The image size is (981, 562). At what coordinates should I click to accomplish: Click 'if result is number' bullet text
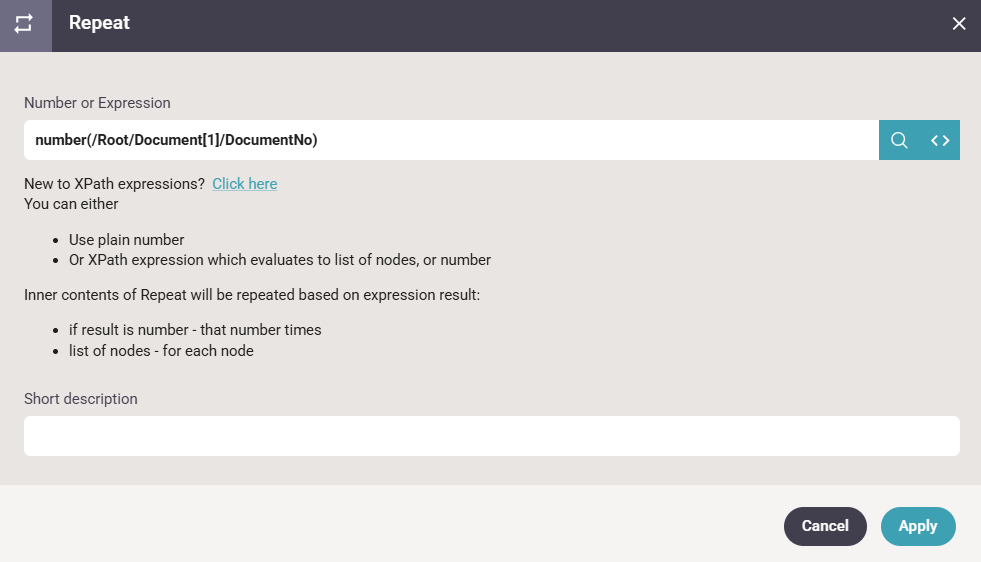click(195, 330)
